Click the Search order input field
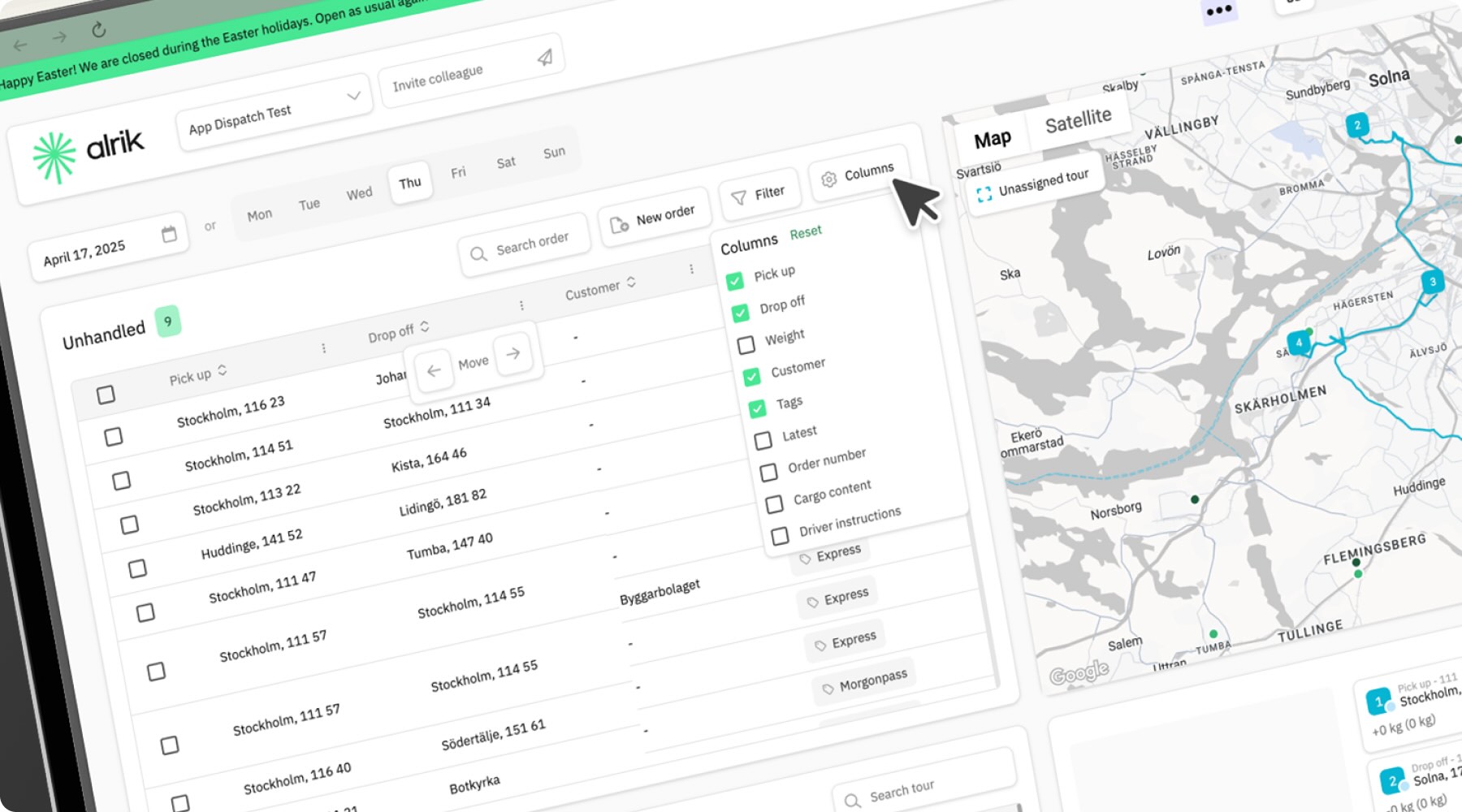 tap(524, 246)
